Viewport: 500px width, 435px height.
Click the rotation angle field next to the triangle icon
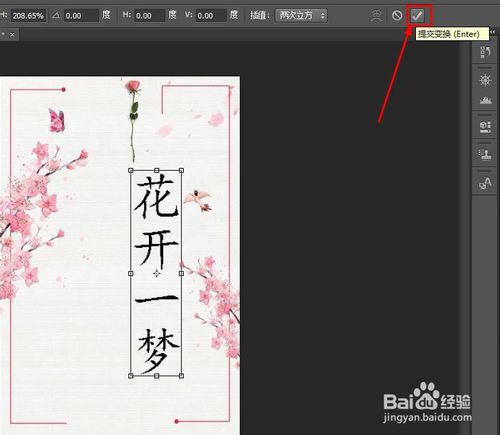pos(80,16)
